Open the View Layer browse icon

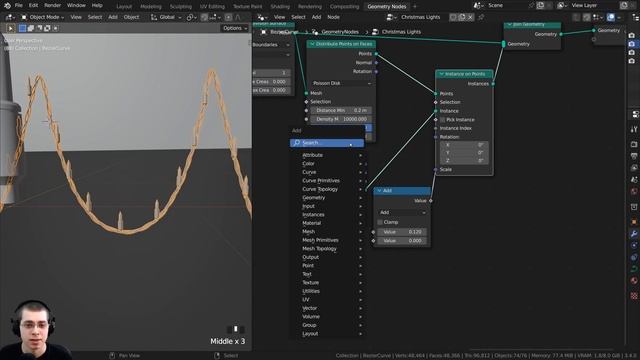pyautogui.click(x=562, y=5)
